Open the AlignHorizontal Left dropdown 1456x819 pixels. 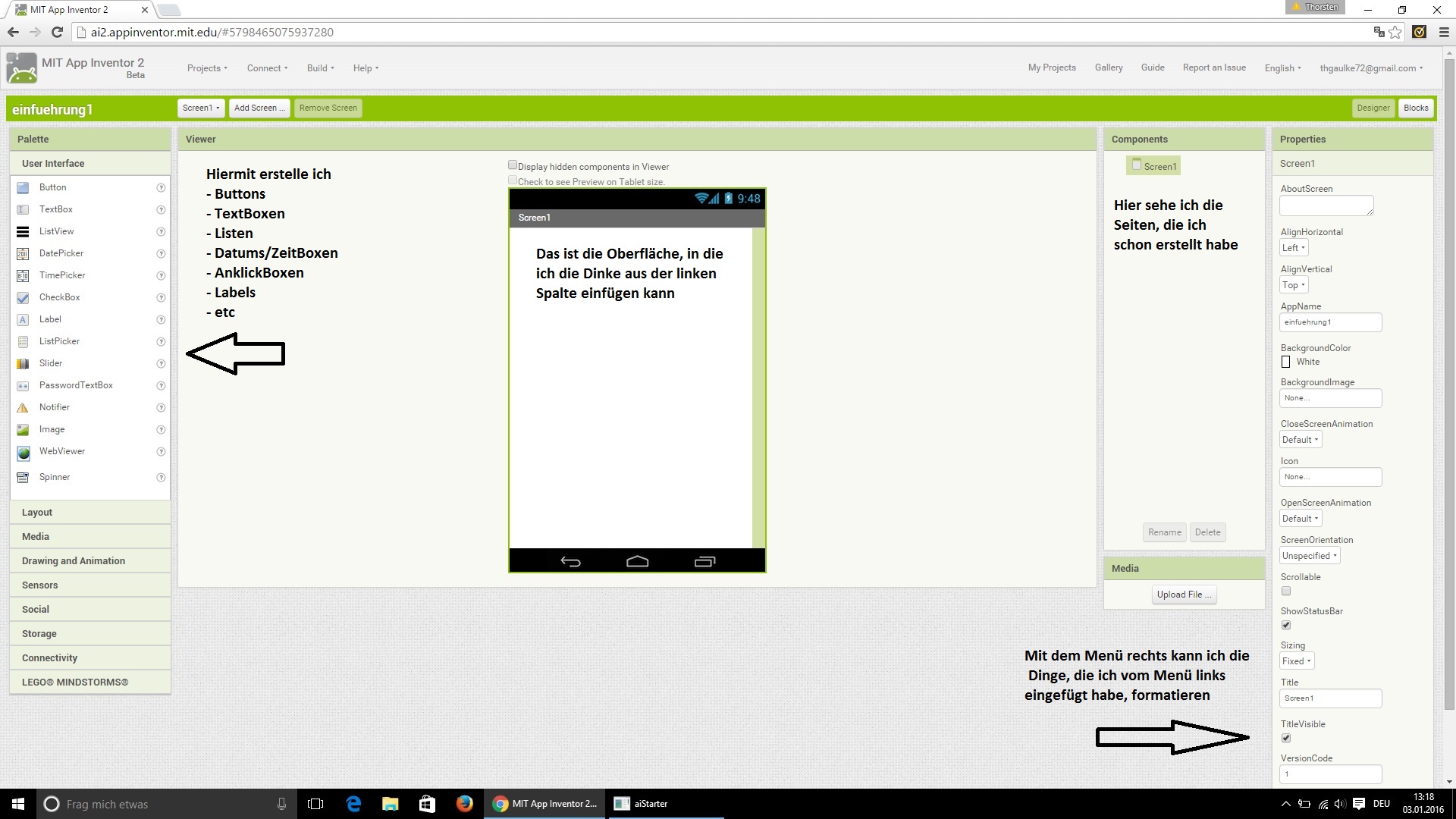coord(1294,248)
